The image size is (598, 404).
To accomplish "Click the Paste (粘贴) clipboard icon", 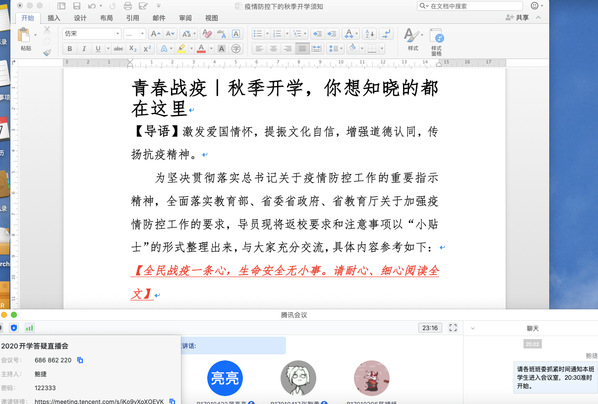I will tap(24, 35).
